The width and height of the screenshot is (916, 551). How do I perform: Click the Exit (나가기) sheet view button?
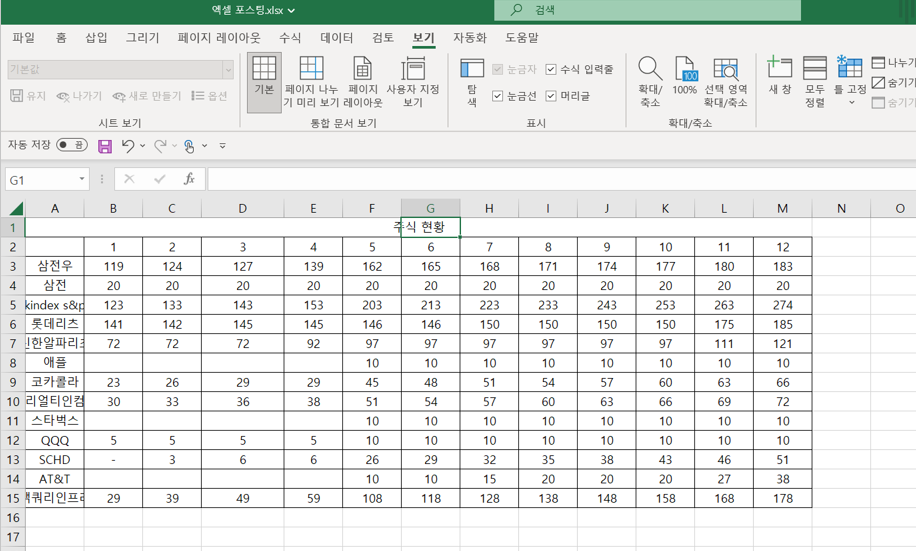click(x=79, y=96)
